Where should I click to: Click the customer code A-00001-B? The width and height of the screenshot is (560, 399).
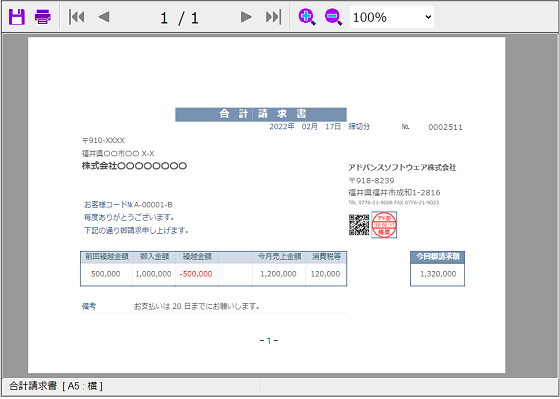point(153,205)
